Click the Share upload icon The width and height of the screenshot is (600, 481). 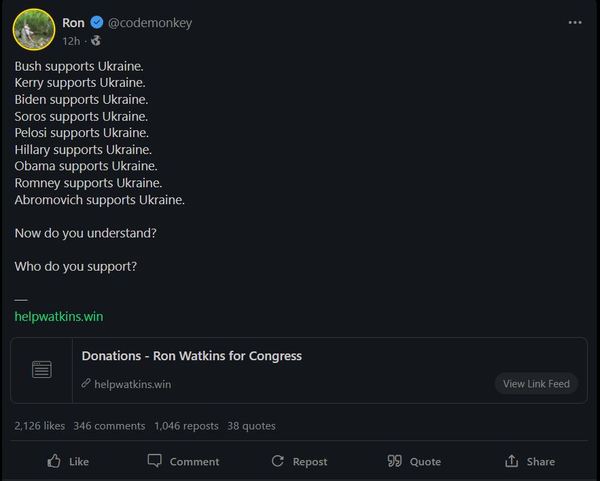click(x=512, y=461)
